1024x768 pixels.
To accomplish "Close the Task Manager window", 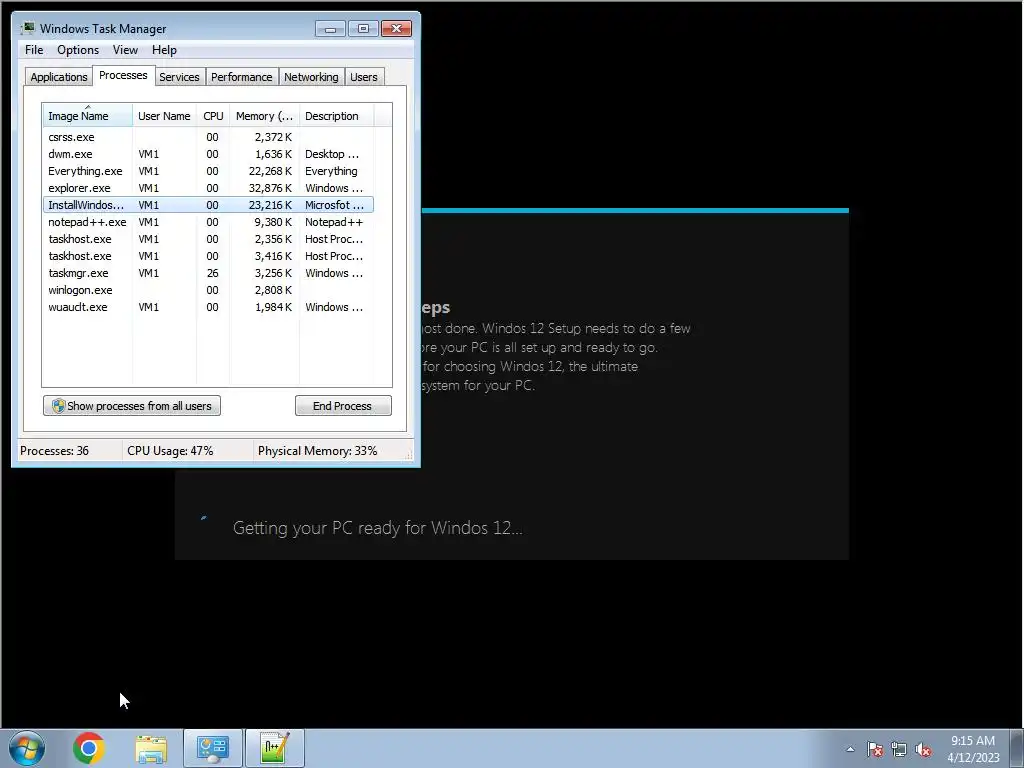I will (396, 29).
